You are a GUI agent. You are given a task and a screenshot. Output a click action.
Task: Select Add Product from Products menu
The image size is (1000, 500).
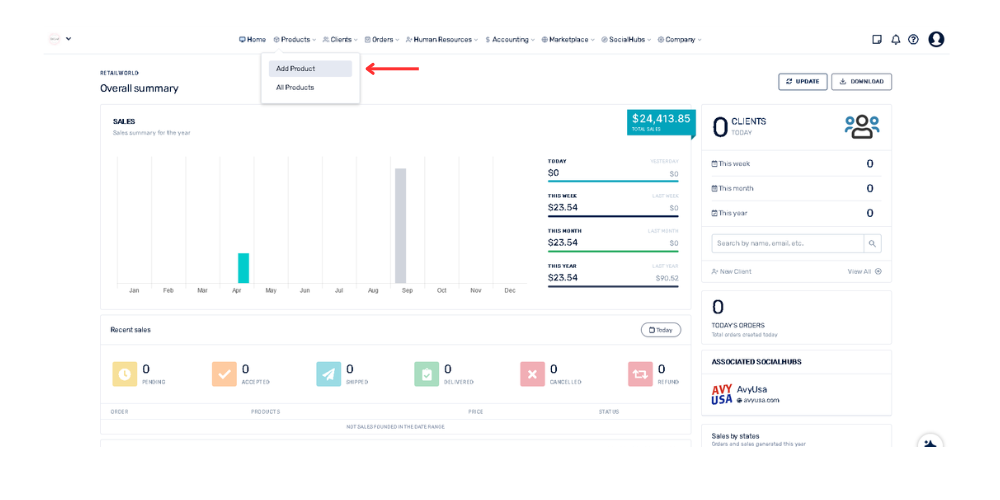[310, 69]
